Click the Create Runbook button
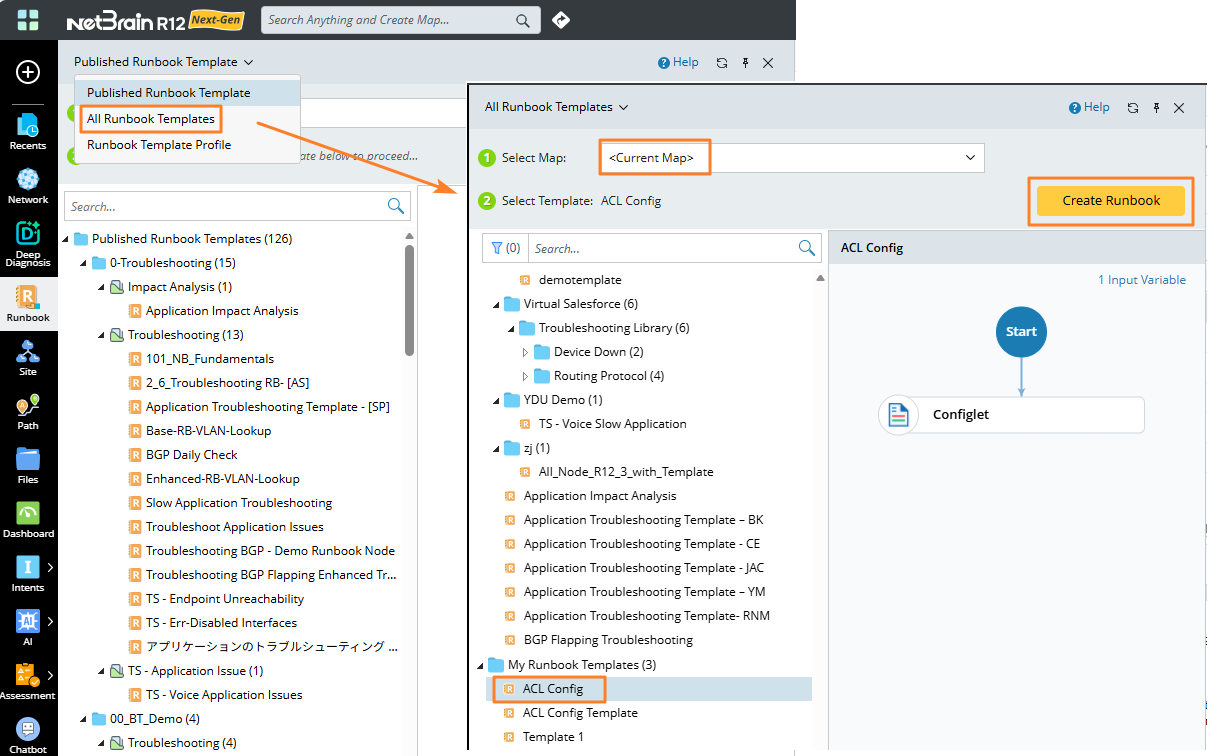Viewport: 1208px width, 756px height. [1111, 201]
